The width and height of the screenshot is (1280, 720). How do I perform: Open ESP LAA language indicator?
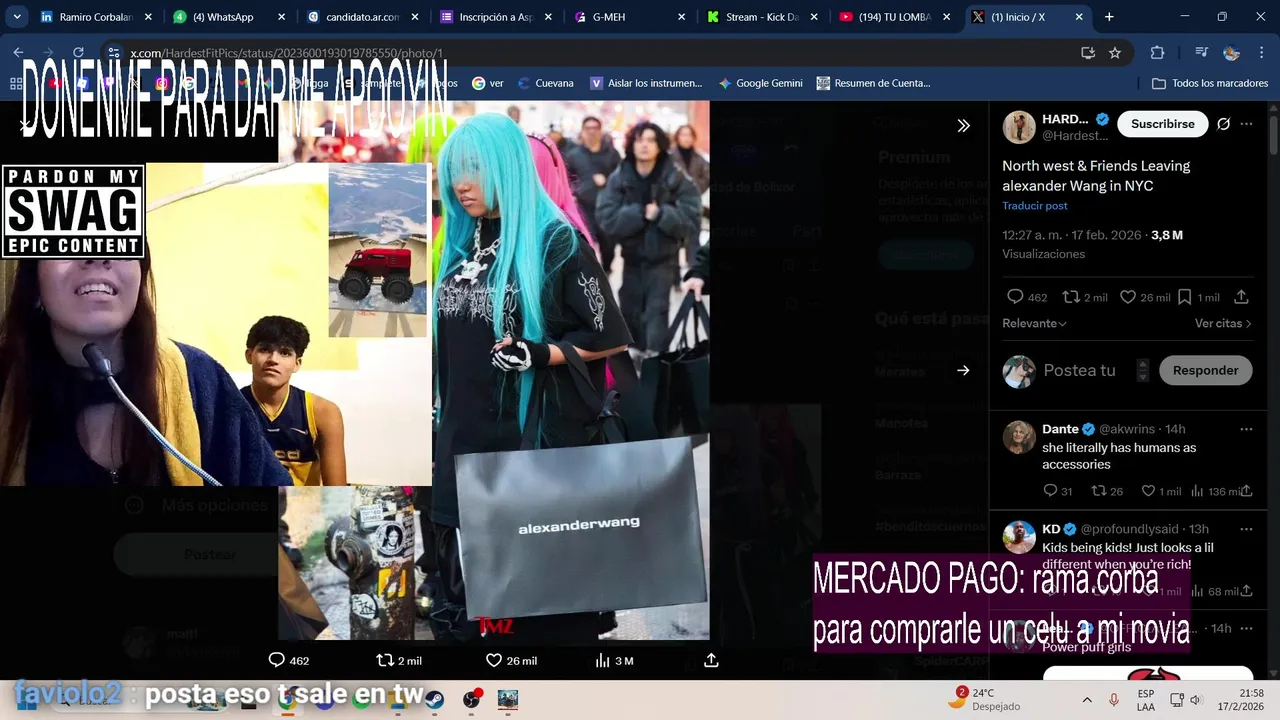1145,699
